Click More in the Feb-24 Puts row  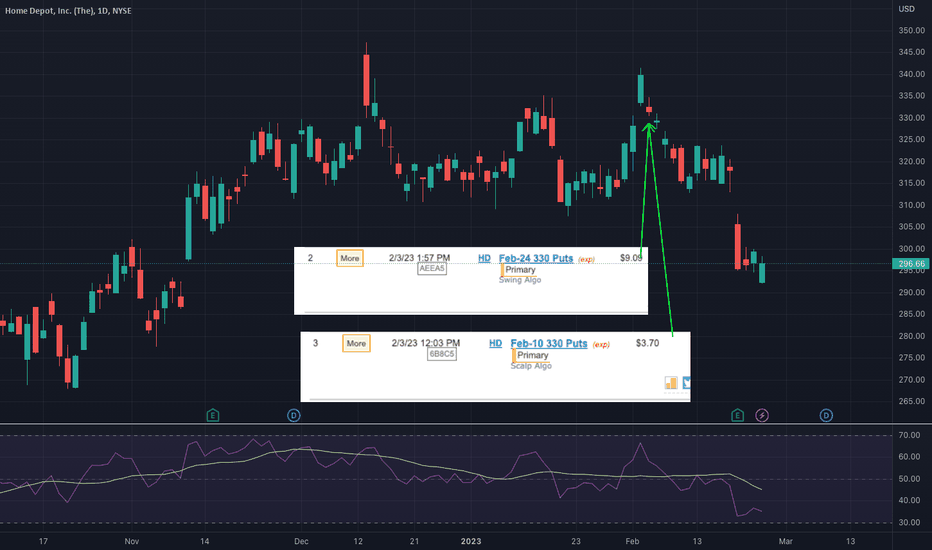pyautogui.click(x=350, y=258)
